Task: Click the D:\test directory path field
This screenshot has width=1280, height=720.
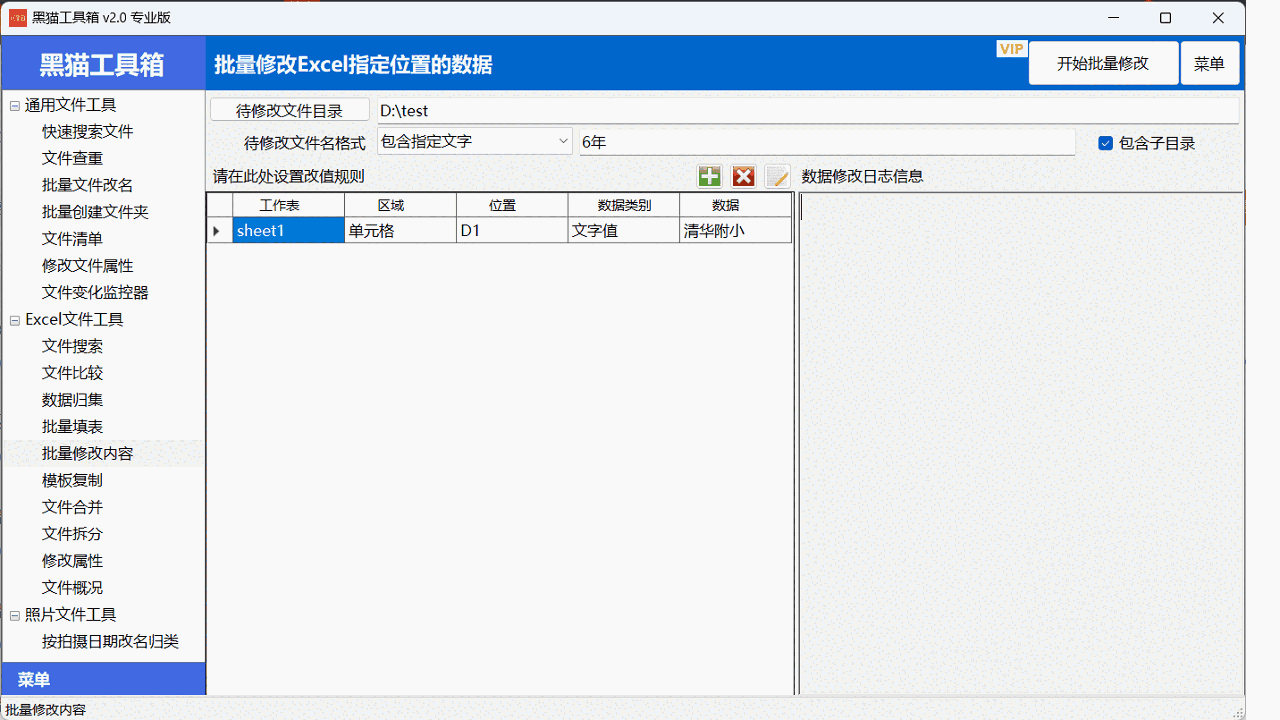Action: (808, 110)
